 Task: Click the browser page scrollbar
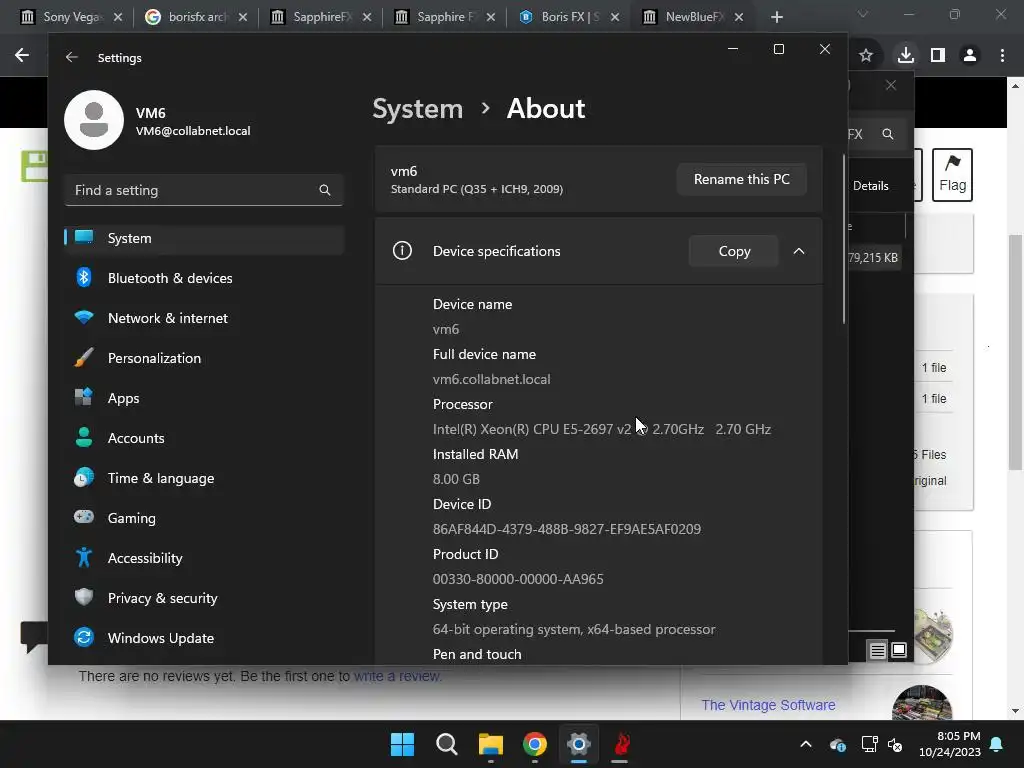(1015, 352)
